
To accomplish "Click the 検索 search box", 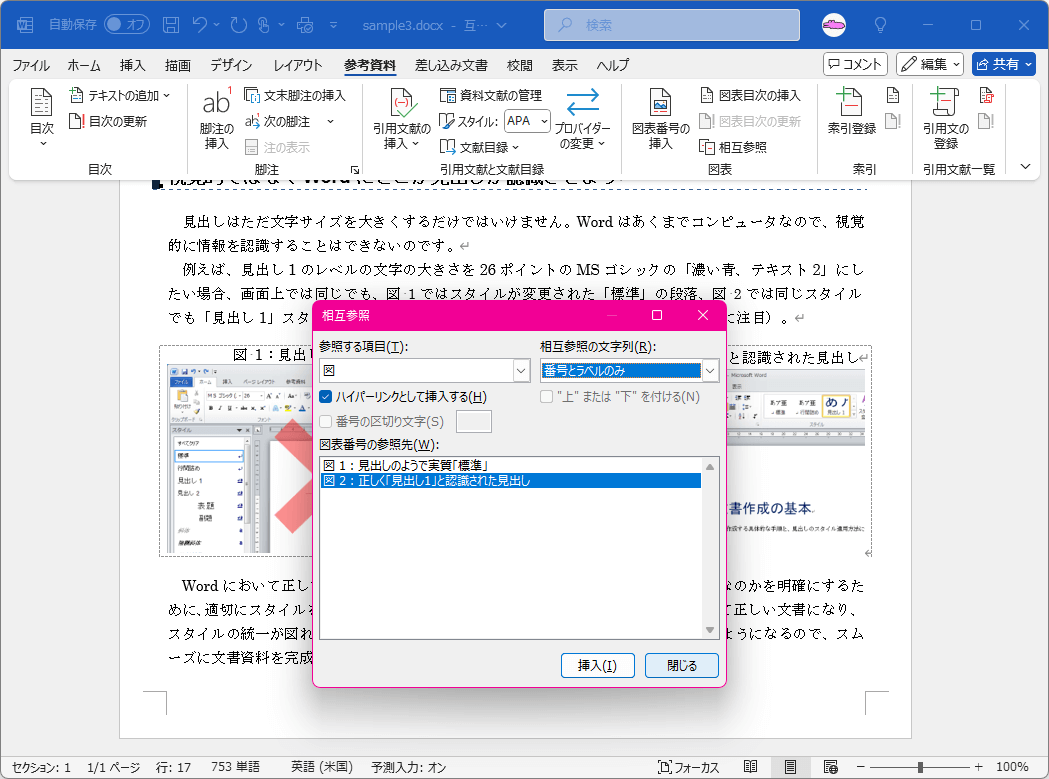I will click(672, 25).
